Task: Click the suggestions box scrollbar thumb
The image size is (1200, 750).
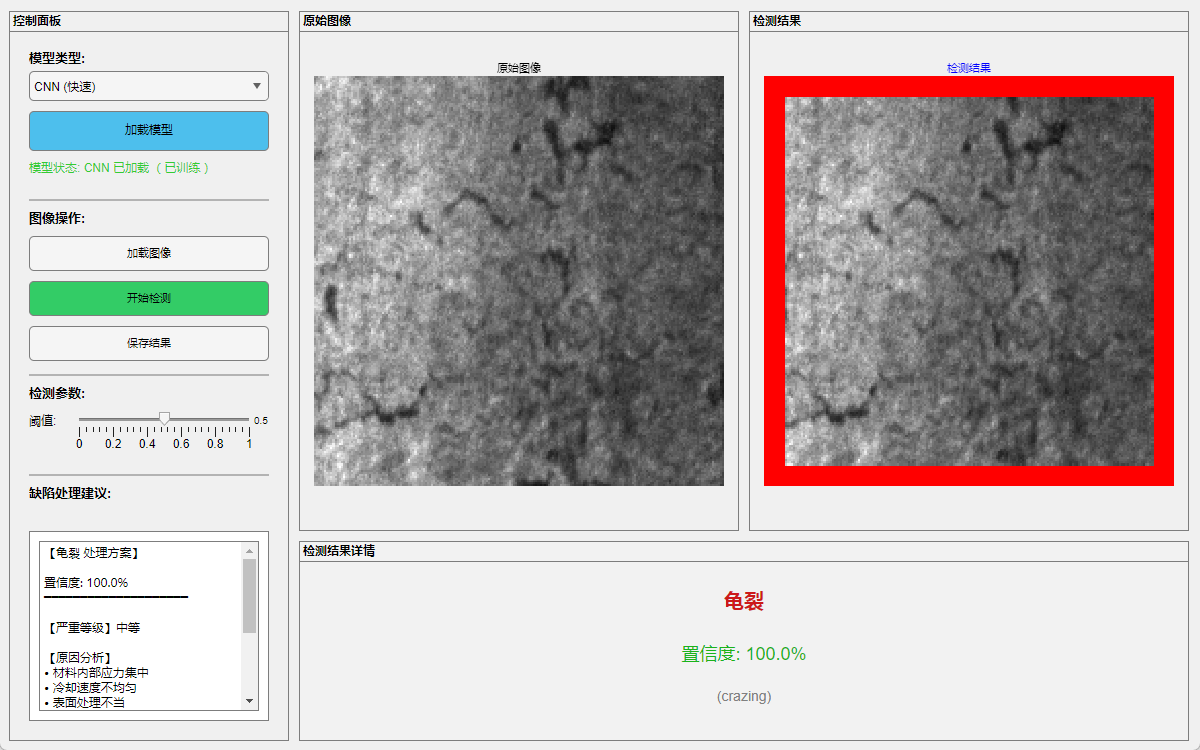Action: pyautogui.click(x=250, y=595)
